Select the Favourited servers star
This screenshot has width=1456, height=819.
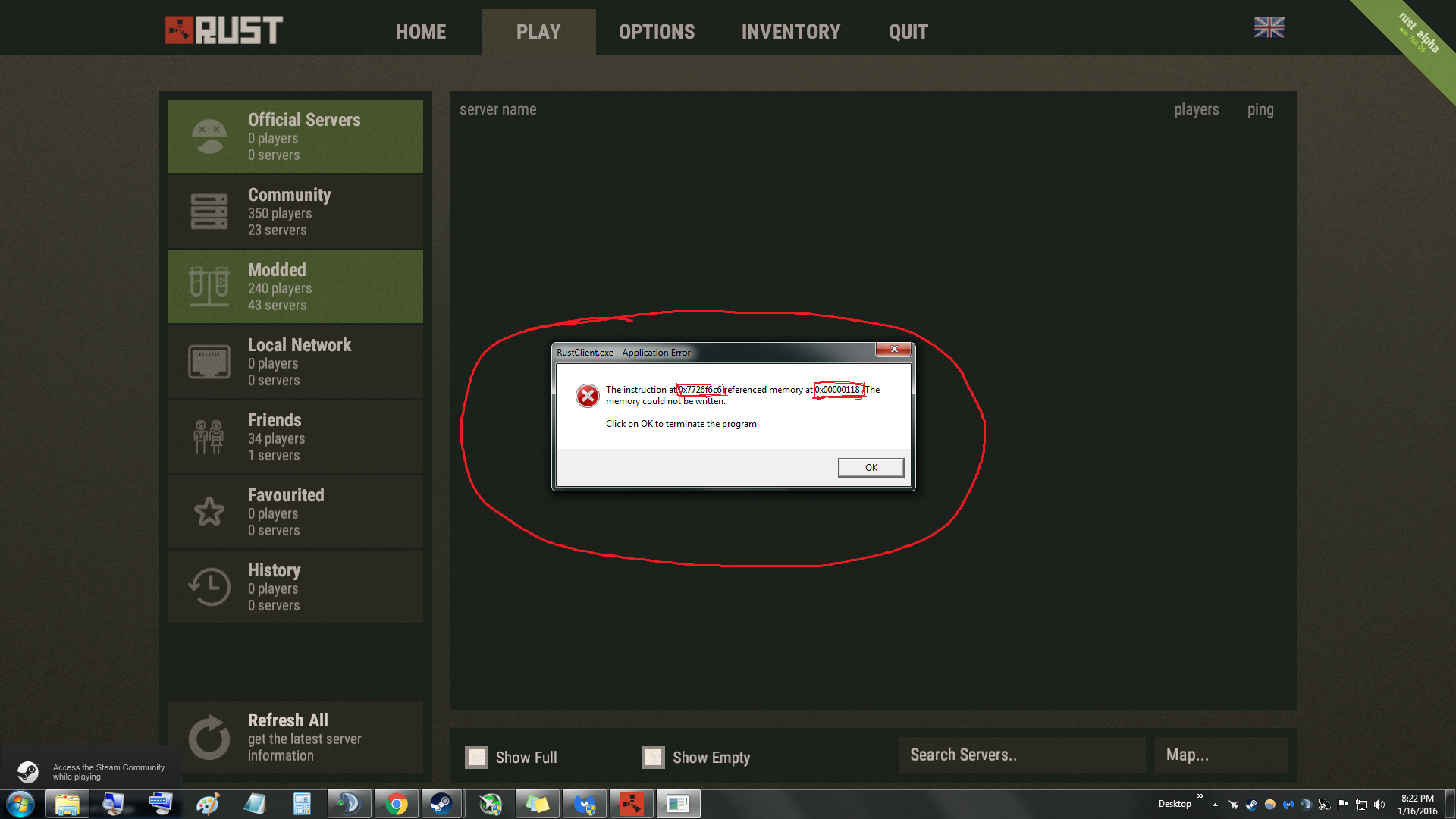tap(209, 512)
